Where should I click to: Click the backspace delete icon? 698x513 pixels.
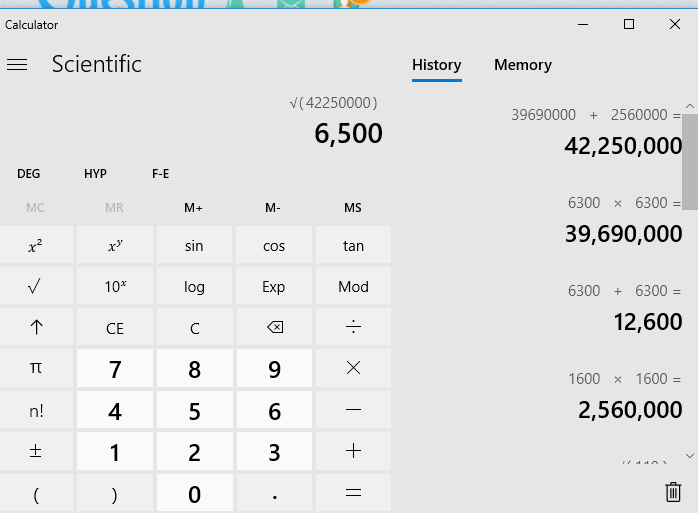point(274,328)
